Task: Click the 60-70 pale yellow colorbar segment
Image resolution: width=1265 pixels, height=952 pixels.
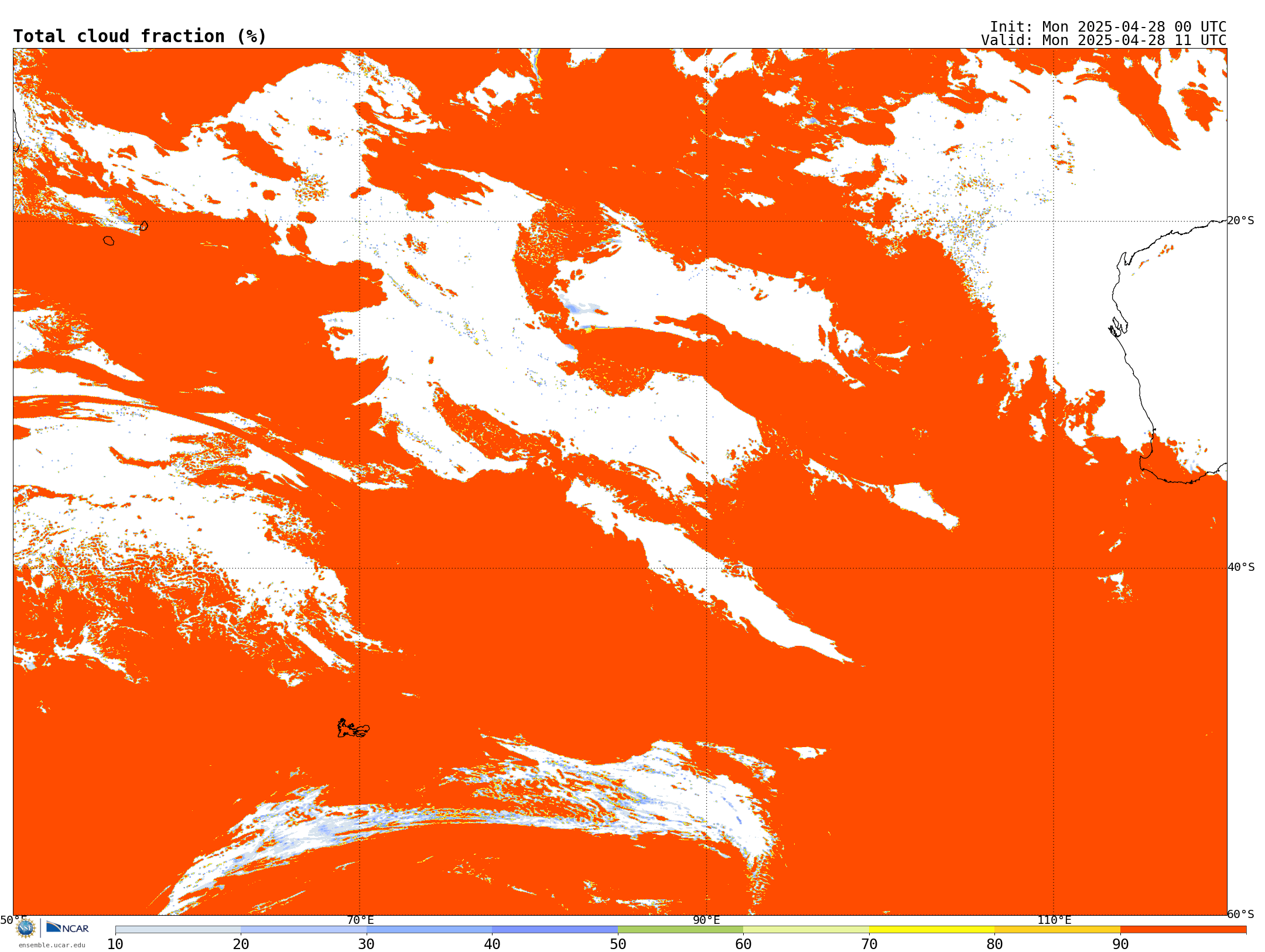Action: click(806, 930)
